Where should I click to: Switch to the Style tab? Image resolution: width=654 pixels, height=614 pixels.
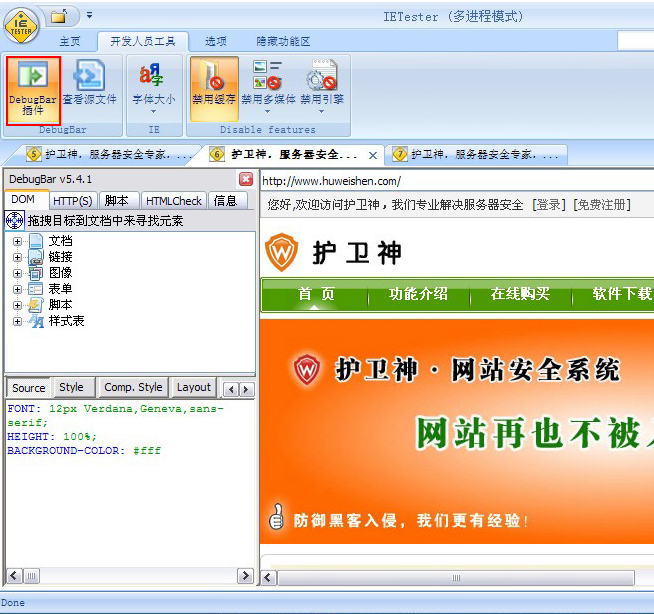[x=72, y=388]
